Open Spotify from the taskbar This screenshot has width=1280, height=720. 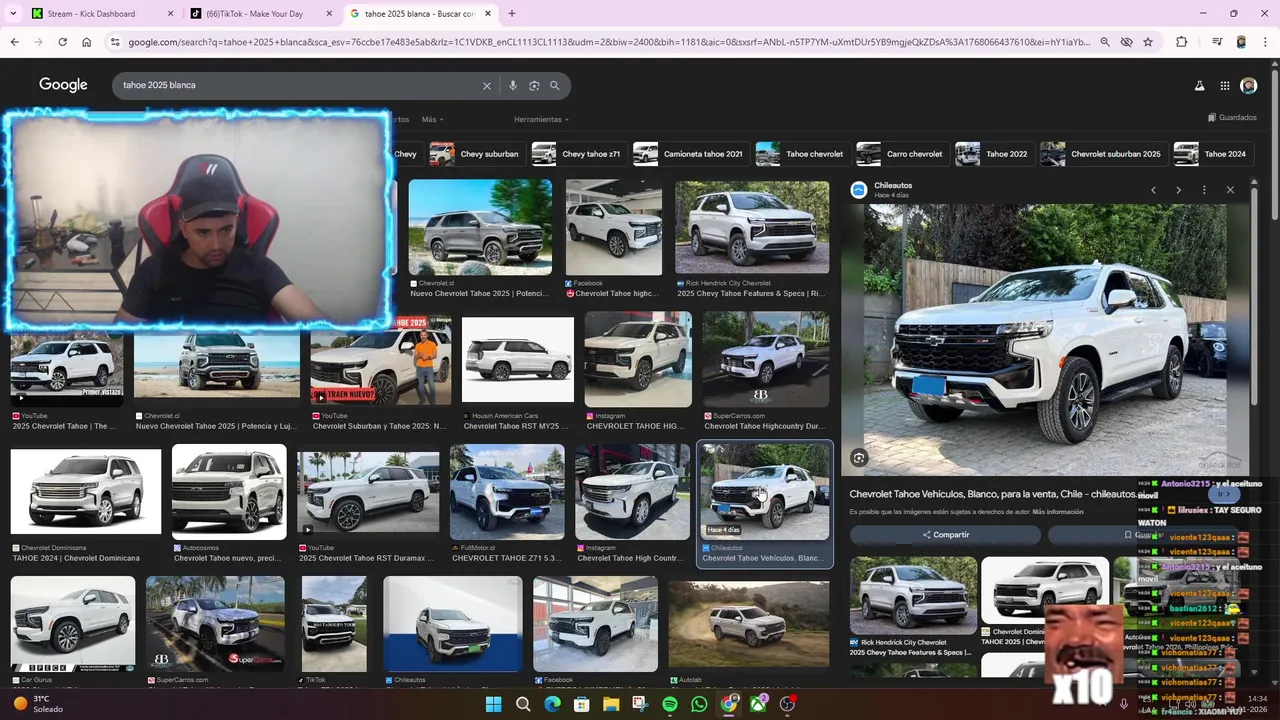tap(670, 704)
